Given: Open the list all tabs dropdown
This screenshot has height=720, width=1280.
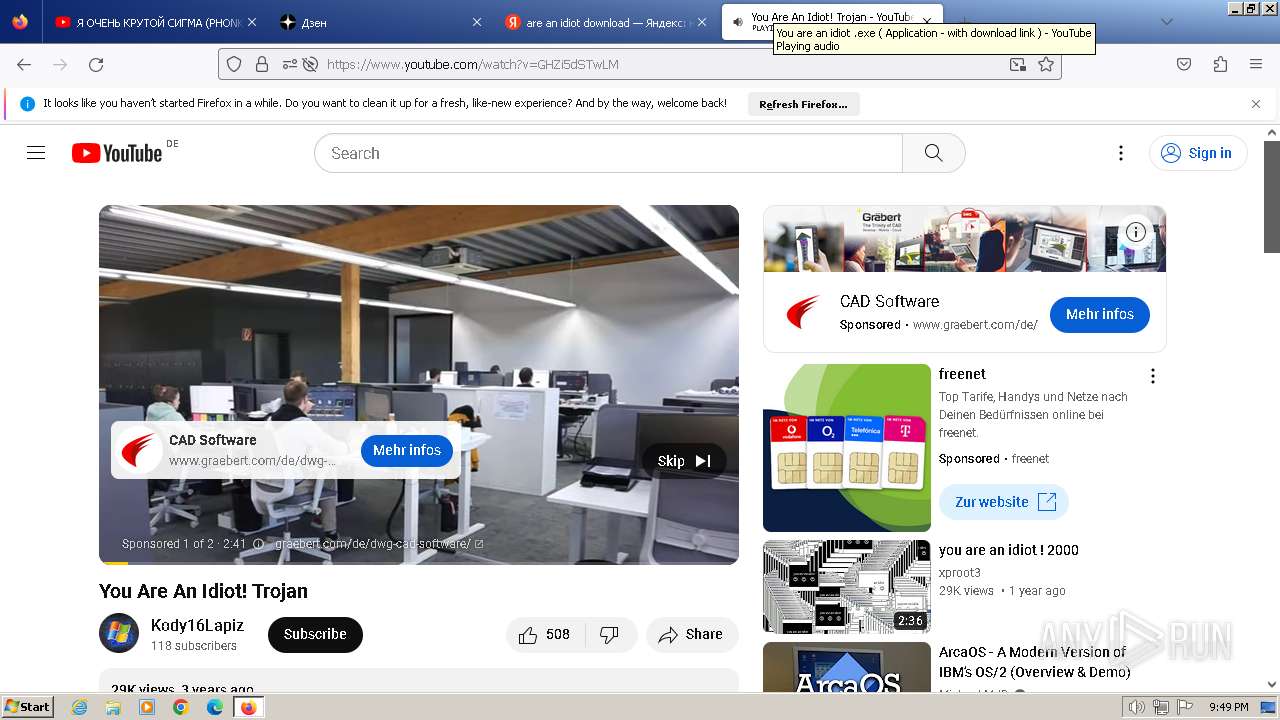Looking at the screenshot, I should (1166, 21).
